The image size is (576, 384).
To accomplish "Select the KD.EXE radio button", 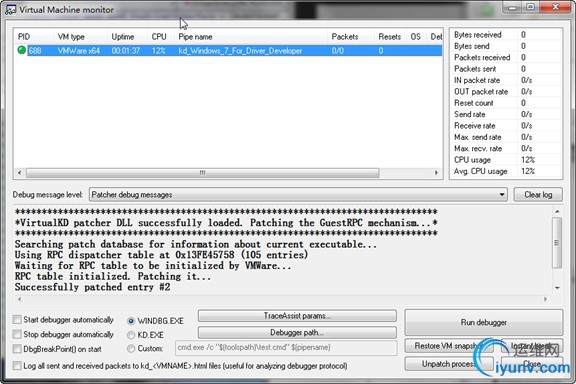I will (131, 335).
